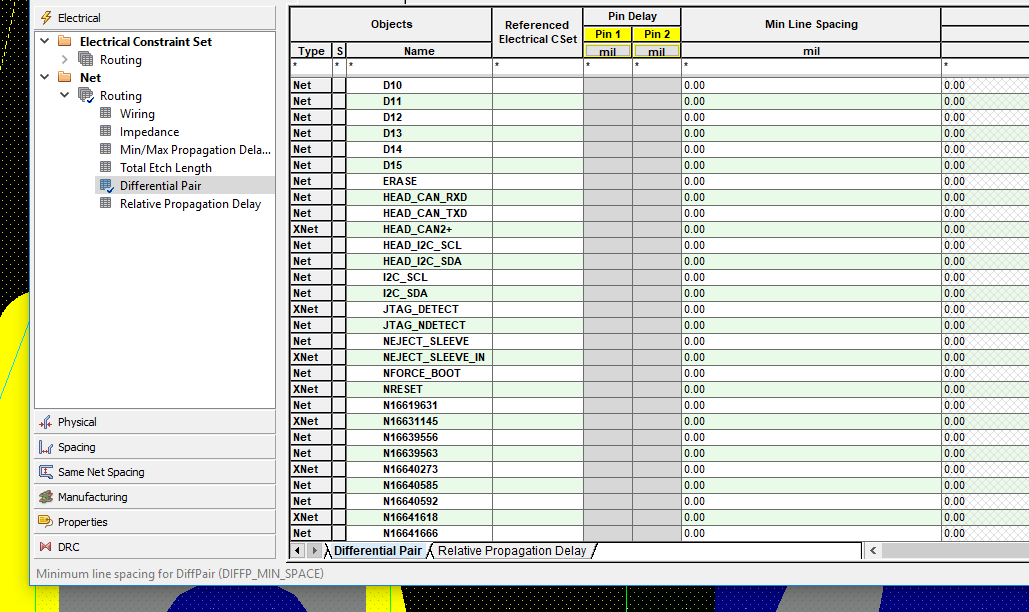The height and width of the screenshot is (612, 1029).
Task: Switch to Relative Propagation Delay sheet tab
Action: 511,551
